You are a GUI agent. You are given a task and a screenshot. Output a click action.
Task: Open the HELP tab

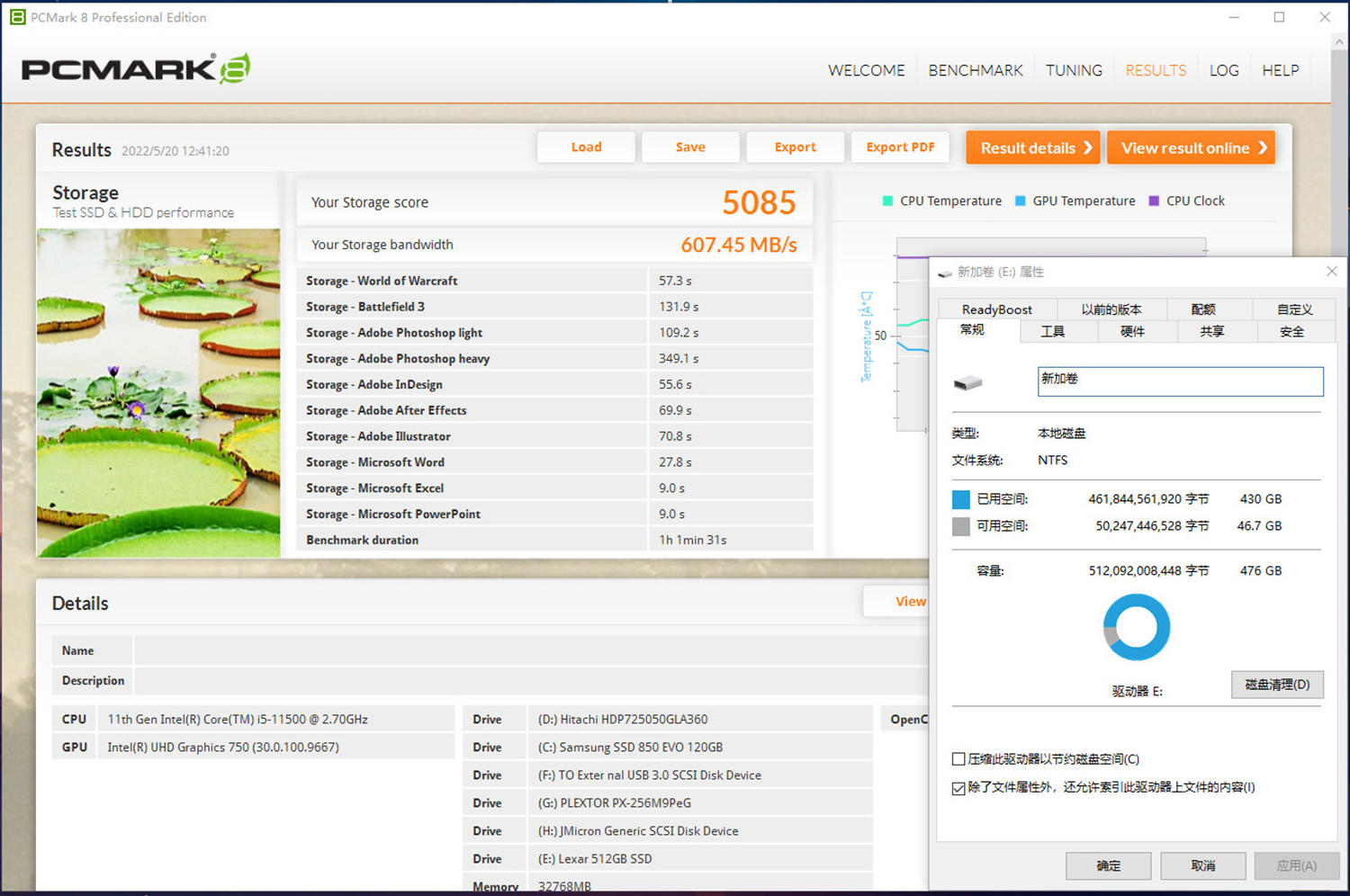[x=1280, y=70]
